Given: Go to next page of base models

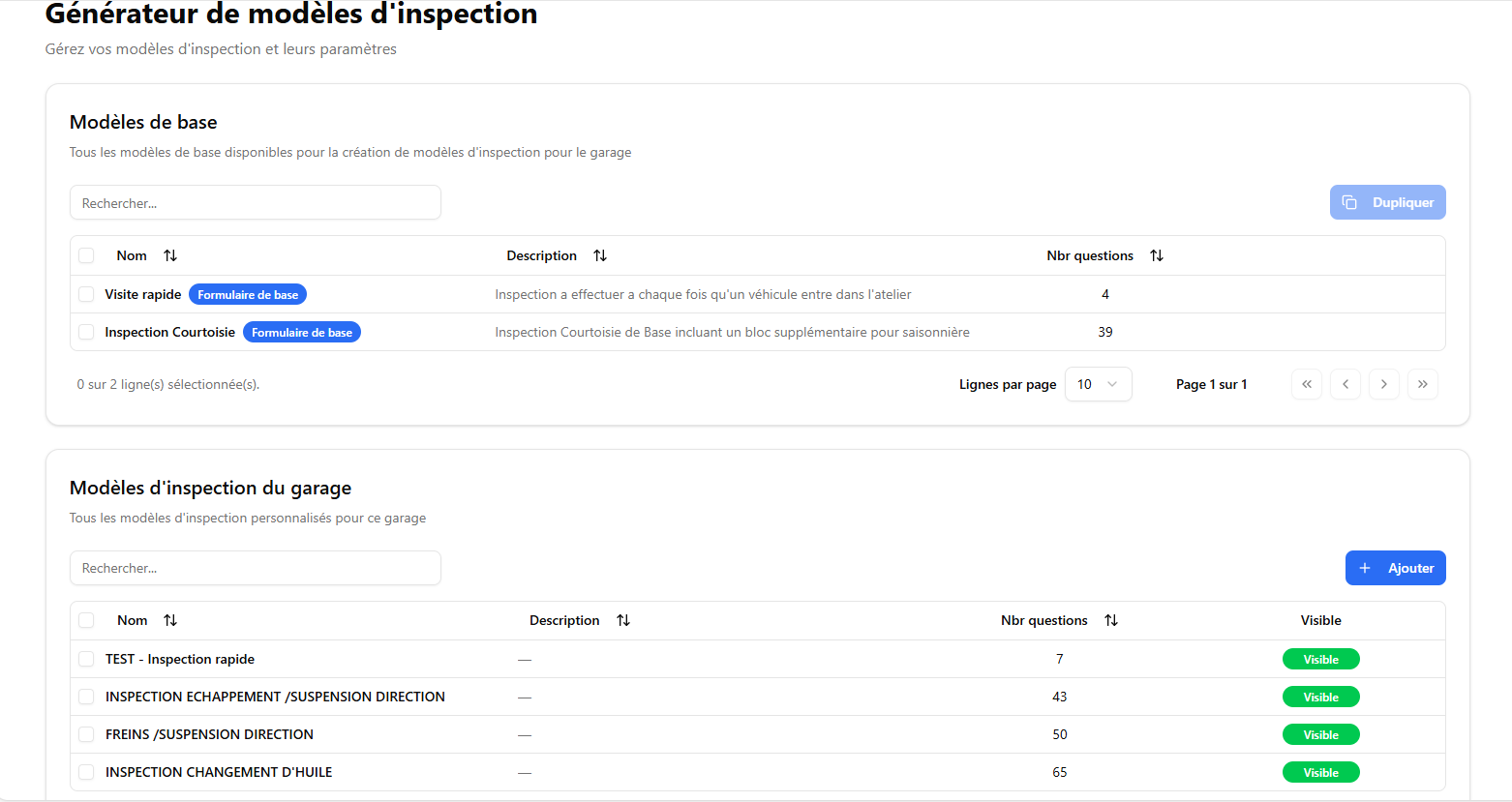Looking at the screenshot, I should (x=1383, y=384).
